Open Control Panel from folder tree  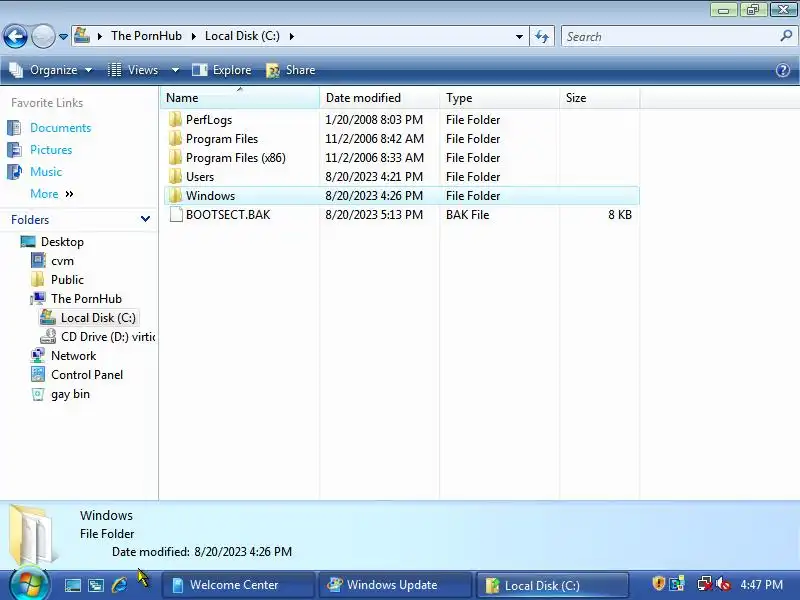coord(87,375)
